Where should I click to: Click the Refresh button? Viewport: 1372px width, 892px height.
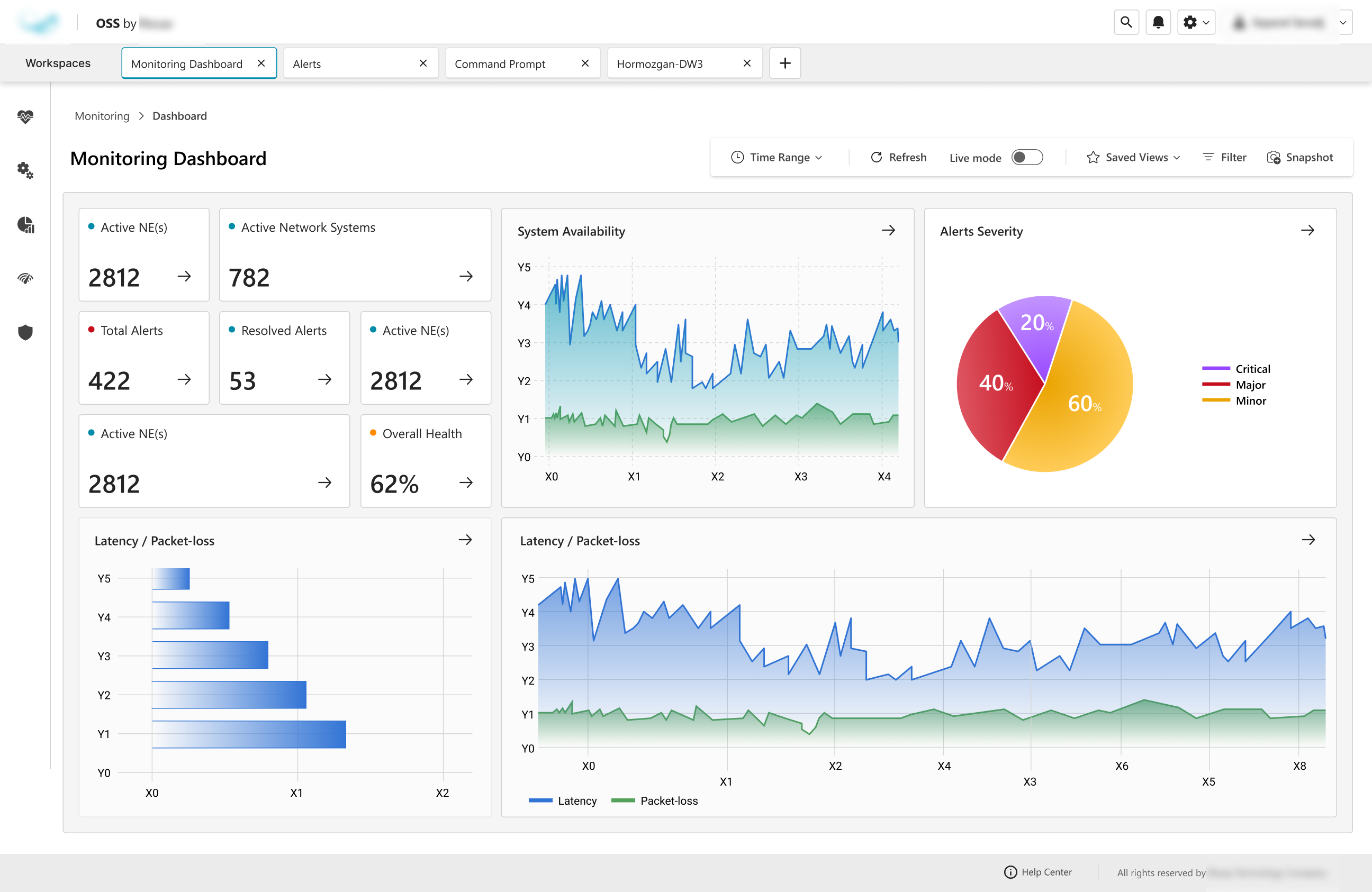tap(898, 157)
